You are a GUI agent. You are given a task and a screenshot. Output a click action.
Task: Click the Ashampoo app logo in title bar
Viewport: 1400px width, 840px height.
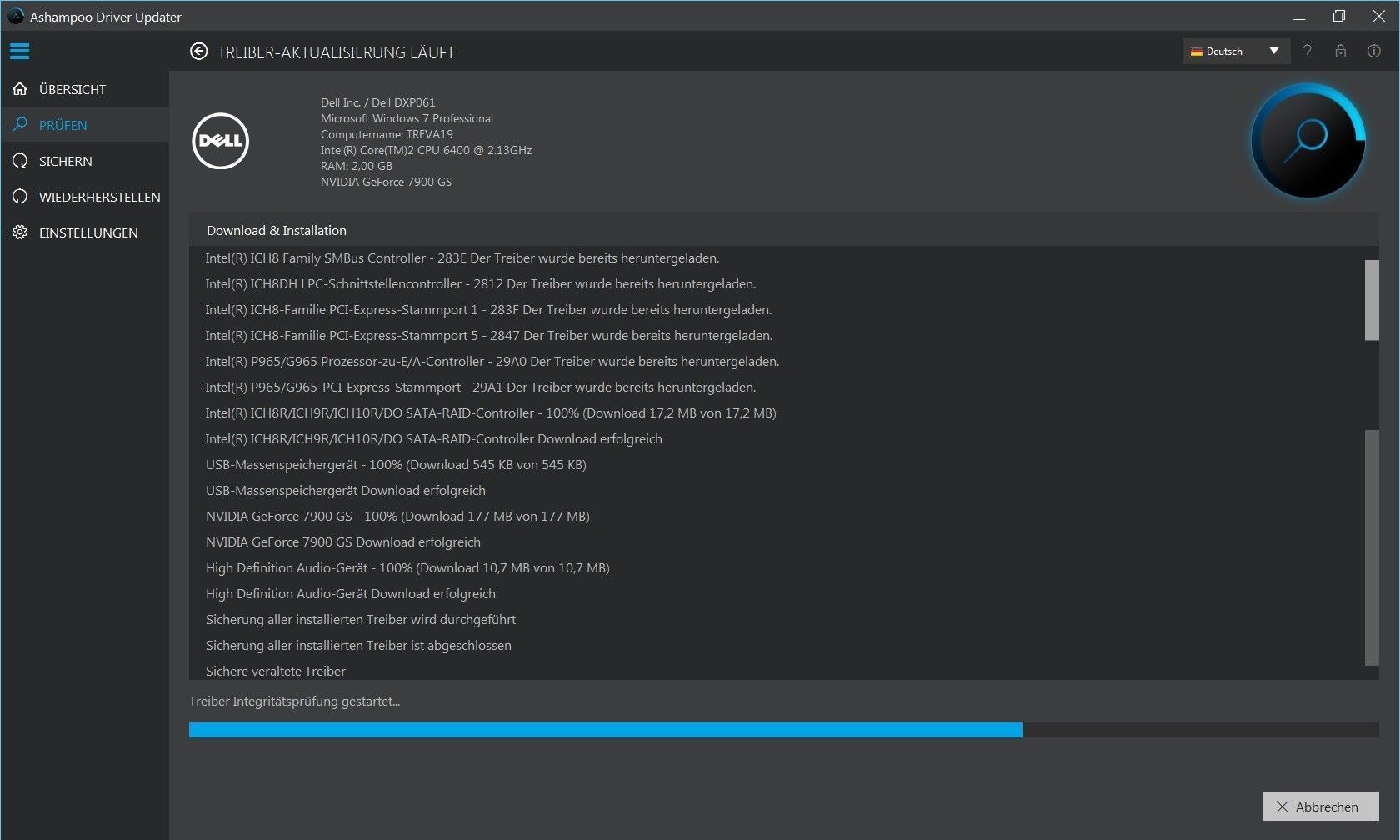point(15,16)
